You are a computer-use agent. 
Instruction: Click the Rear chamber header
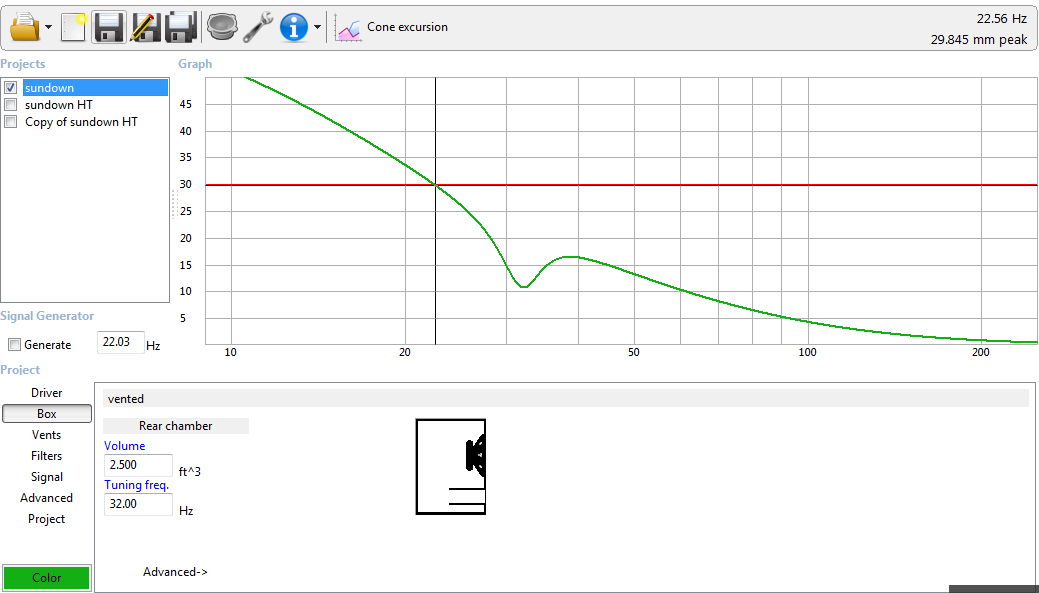click(176, 426)
